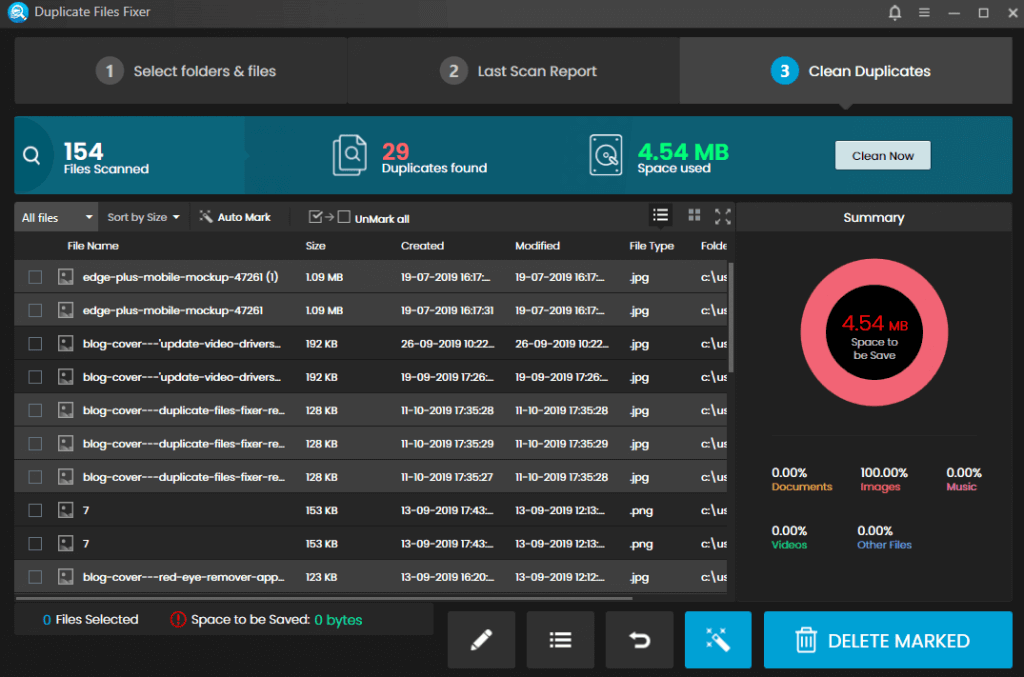Mark the first 7 png file checkbox
This screenshot has width=1024, height=677.
pyautogui.click(x=35, y=511)
